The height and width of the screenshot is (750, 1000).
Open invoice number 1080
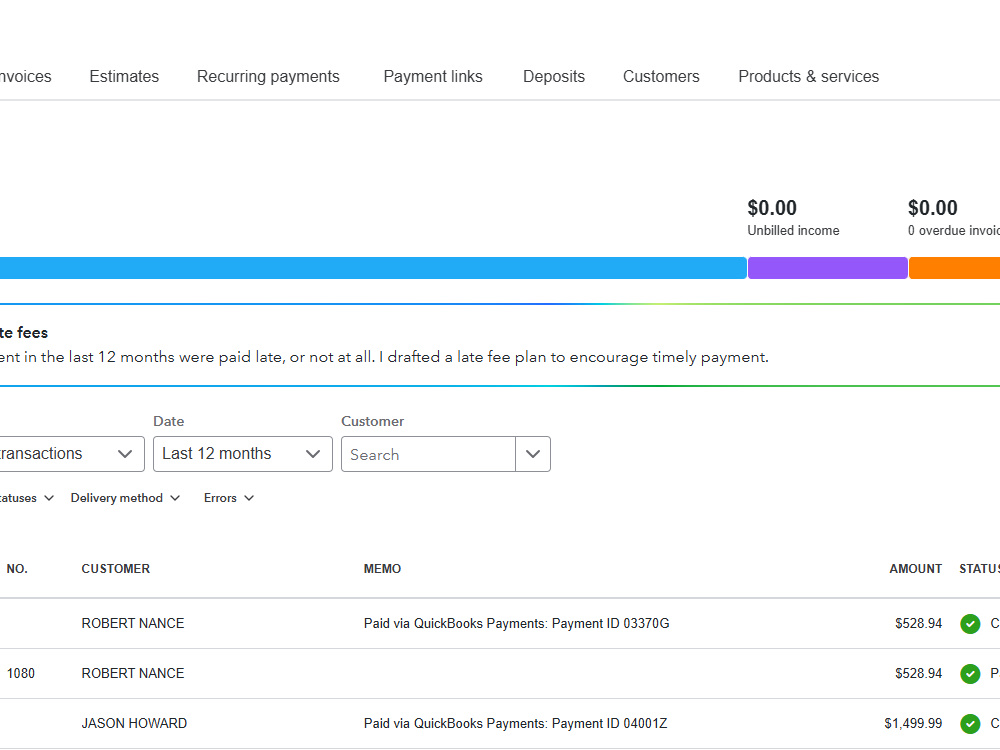pos(20,673)
